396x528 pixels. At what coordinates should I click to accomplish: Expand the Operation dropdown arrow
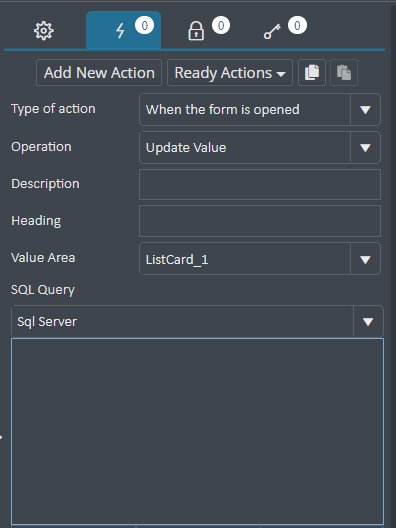pos(365,147)
